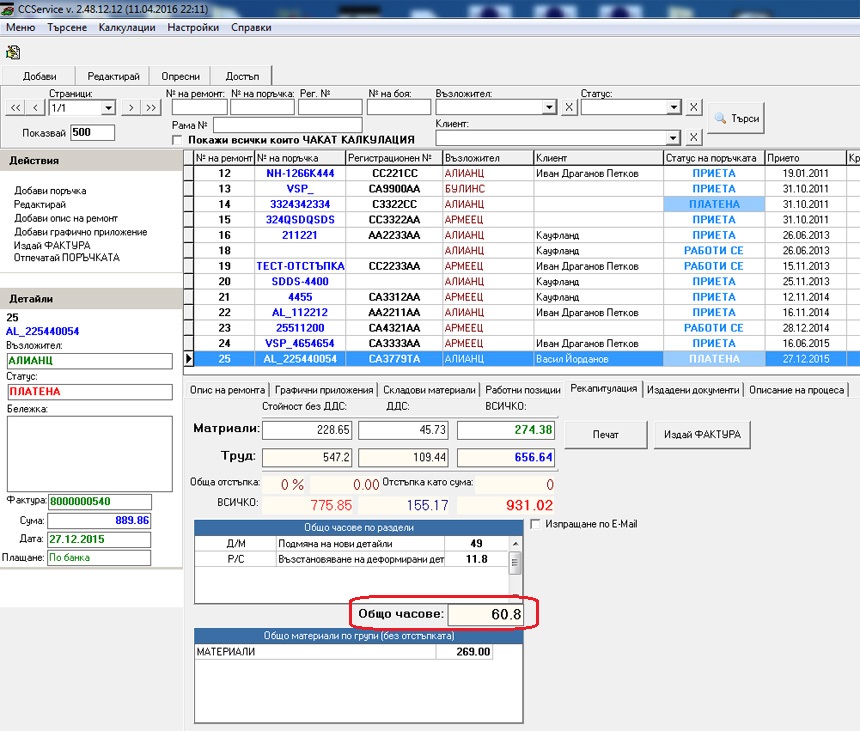The image size is (860, 731).
Task: Go to the previous page with < button
Action: (35, 108)
